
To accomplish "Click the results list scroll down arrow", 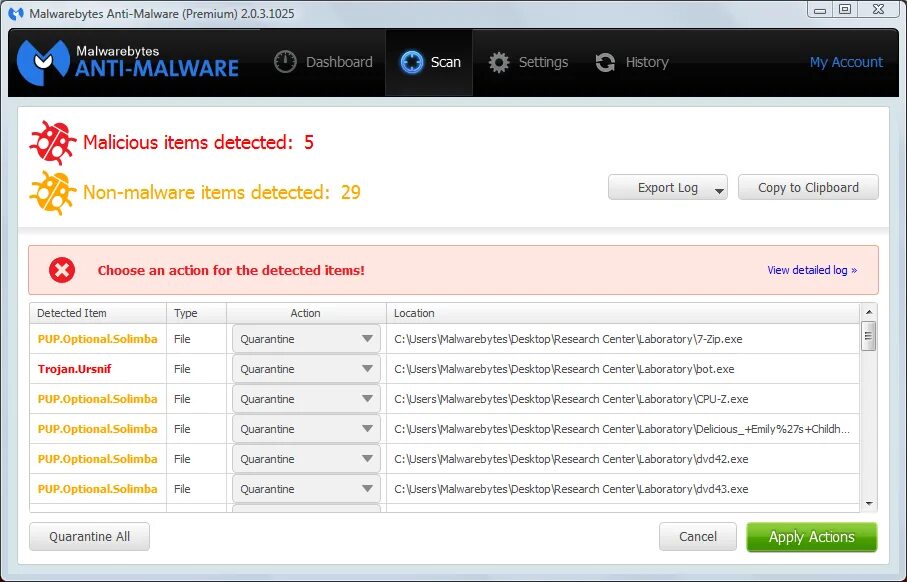I will (x=869, y=504).
